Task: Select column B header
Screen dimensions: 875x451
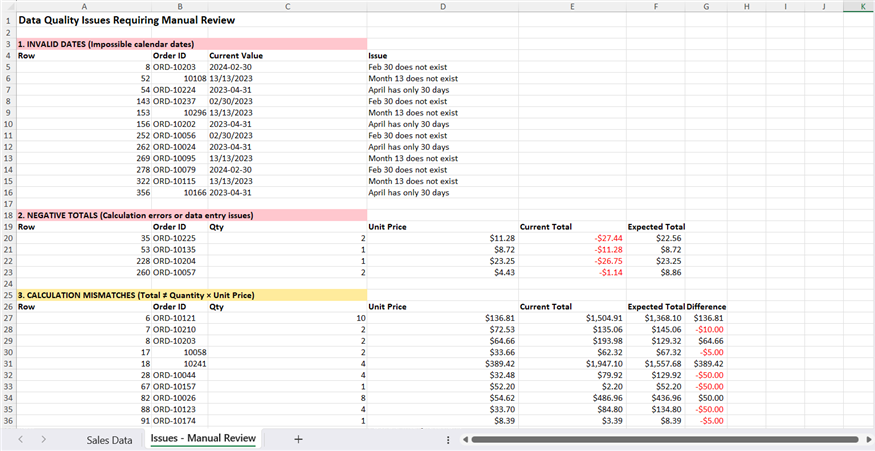Action: [180, 7]
